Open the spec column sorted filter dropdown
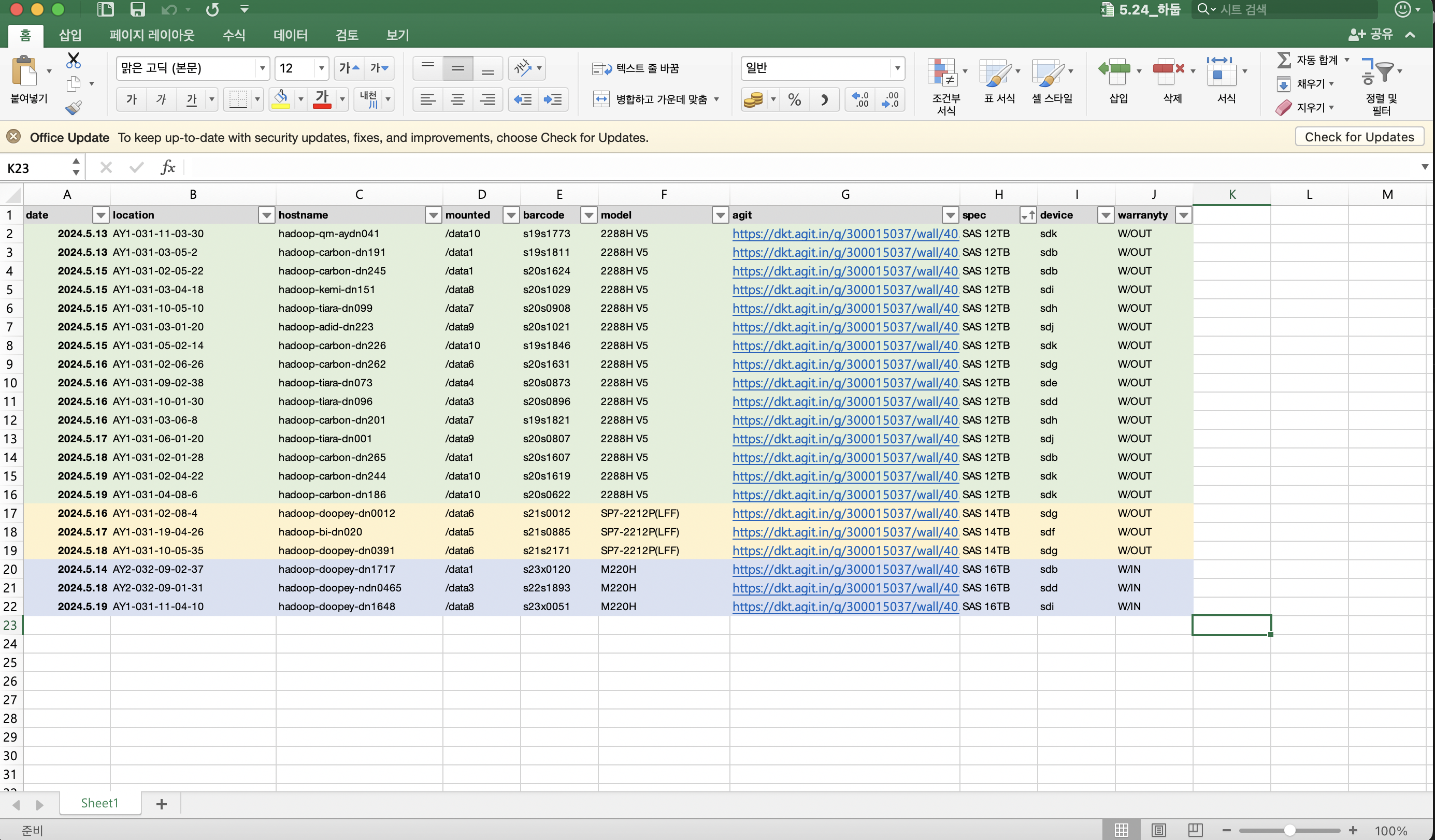The image size is (1435, 840). click(1028, 215)
